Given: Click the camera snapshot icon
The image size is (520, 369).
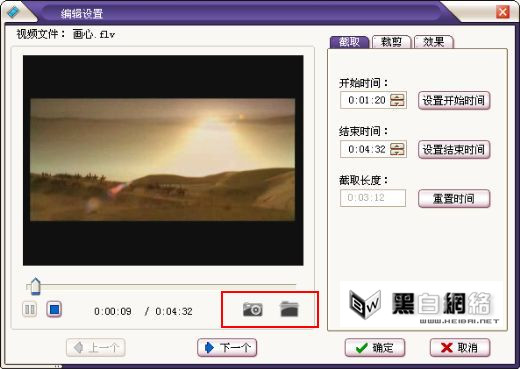Looking at the screenshot, I should pos(253,309).
